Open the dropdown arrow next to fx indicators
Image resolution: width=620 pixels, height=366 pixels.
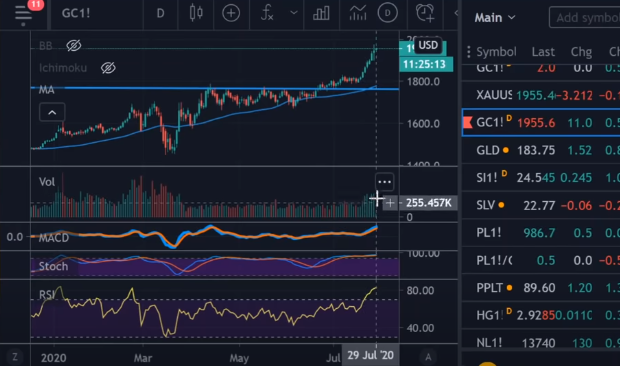click(x=294, y=13)
